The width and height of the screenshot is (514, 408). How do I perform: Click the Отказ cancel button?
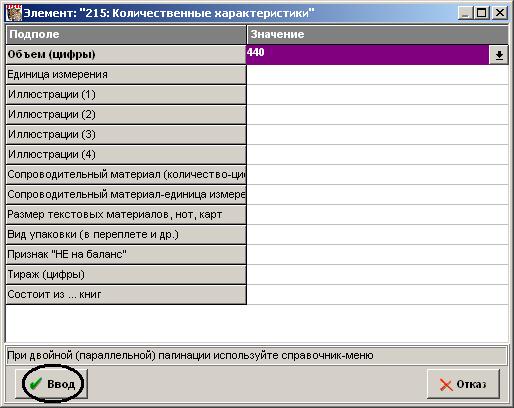pyautogui.click(x=463, y=384)
